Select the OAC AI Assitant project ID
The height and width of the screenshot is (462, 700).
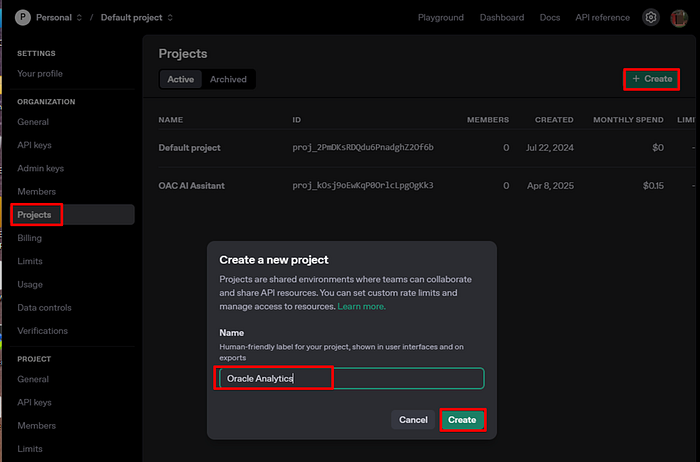pyautogui.click(x=363, y=185)
